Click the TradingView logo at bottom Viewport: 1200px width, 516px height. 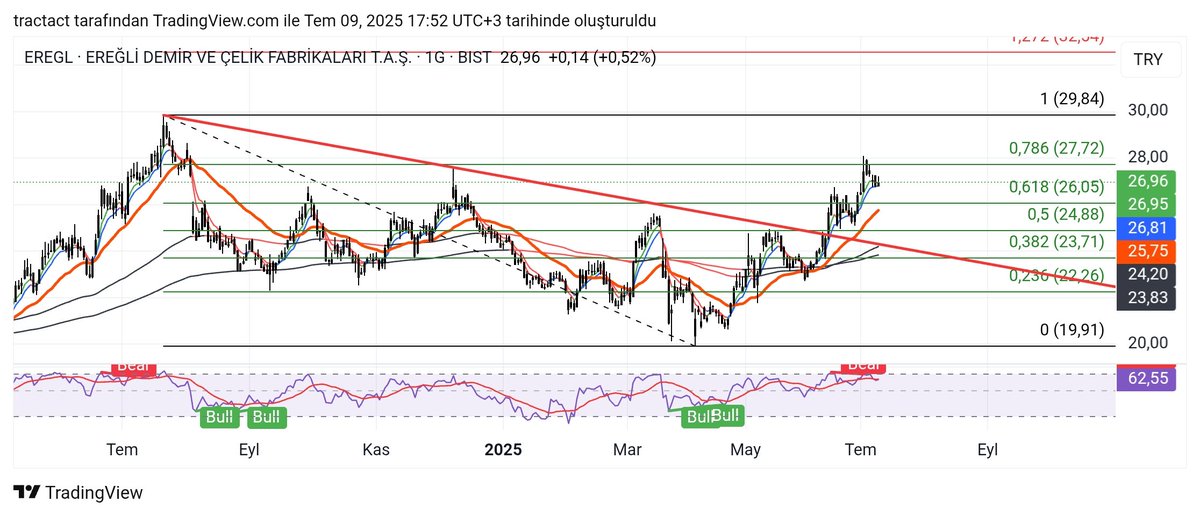(78, 492)
